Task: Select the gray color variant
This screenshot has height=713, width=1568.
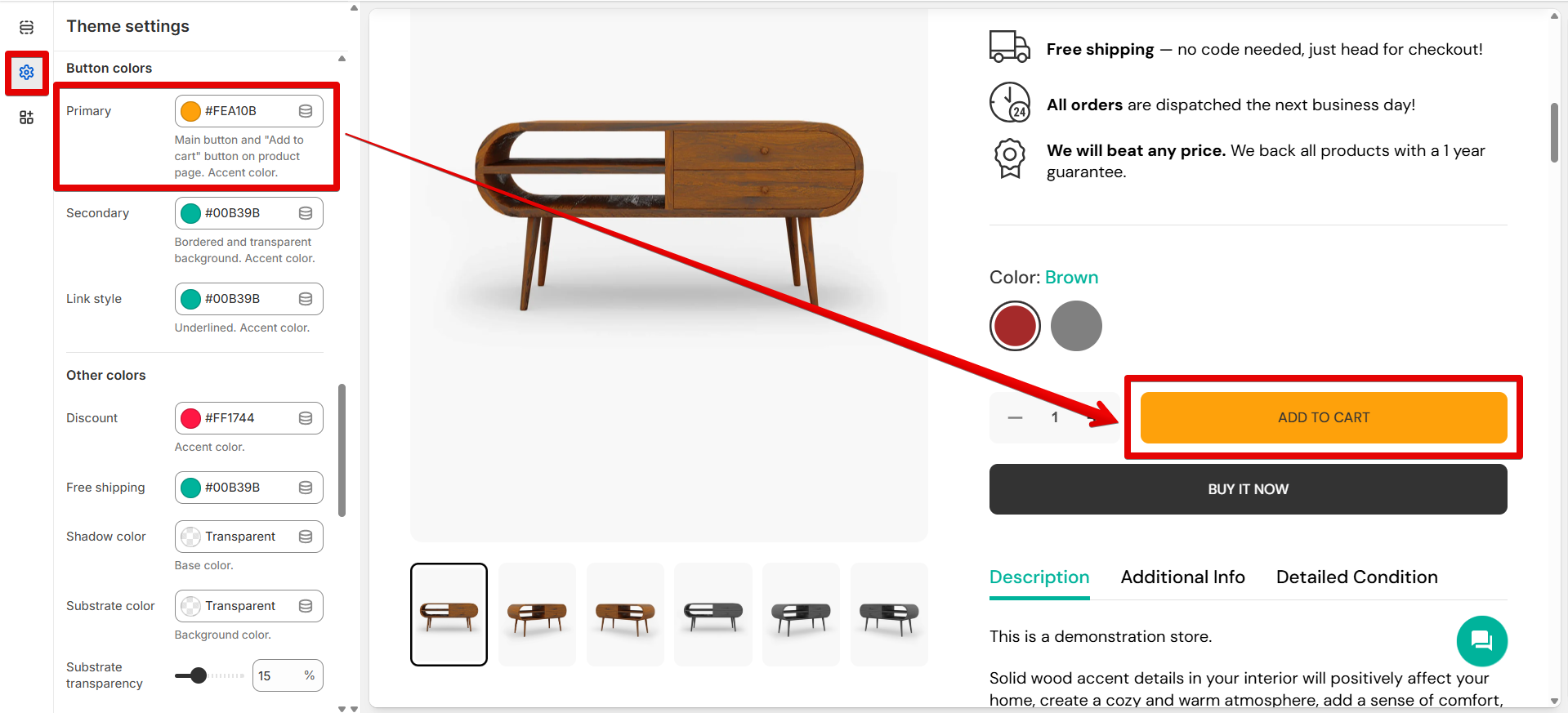Action: pyautogui.click(x=1076, y=326)
